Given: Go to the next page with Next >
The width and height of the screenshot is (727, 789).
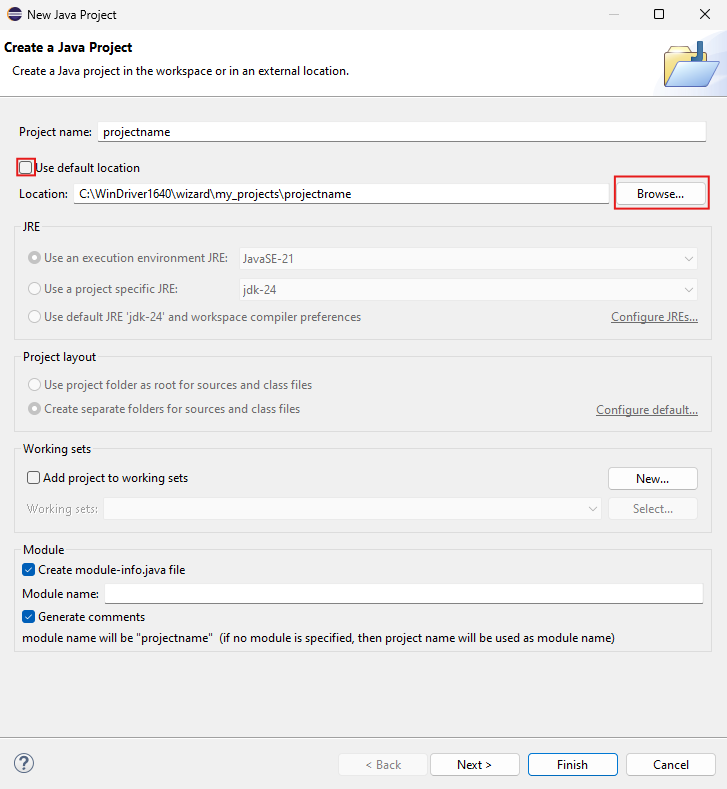Looking at the screenshot, I should coord(474,765).
